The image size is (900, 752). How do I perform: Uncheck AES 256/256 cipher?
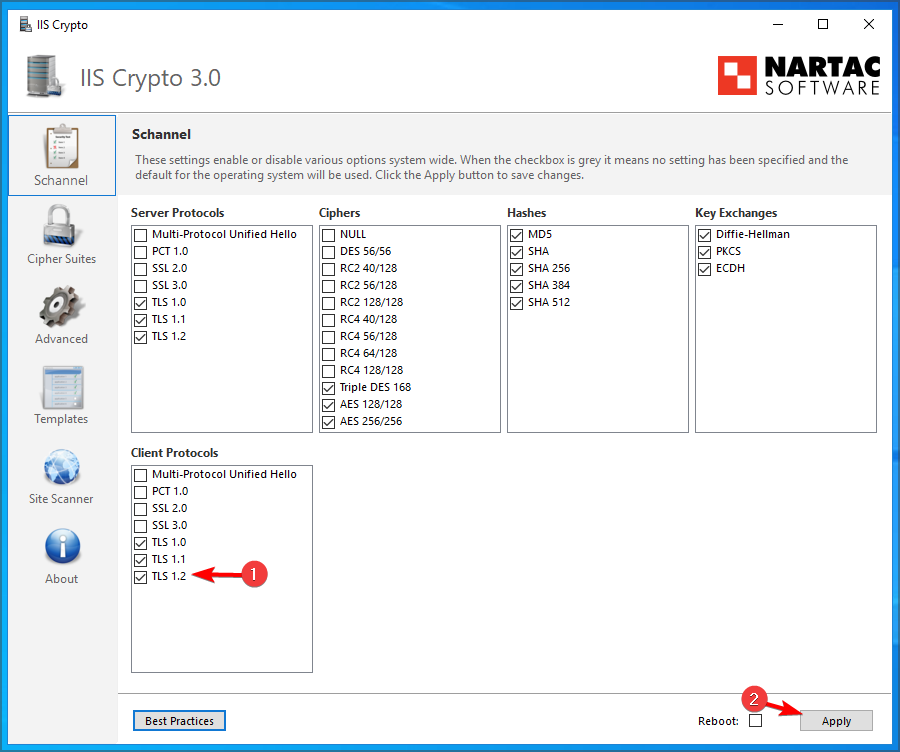[x=328, y=421]
